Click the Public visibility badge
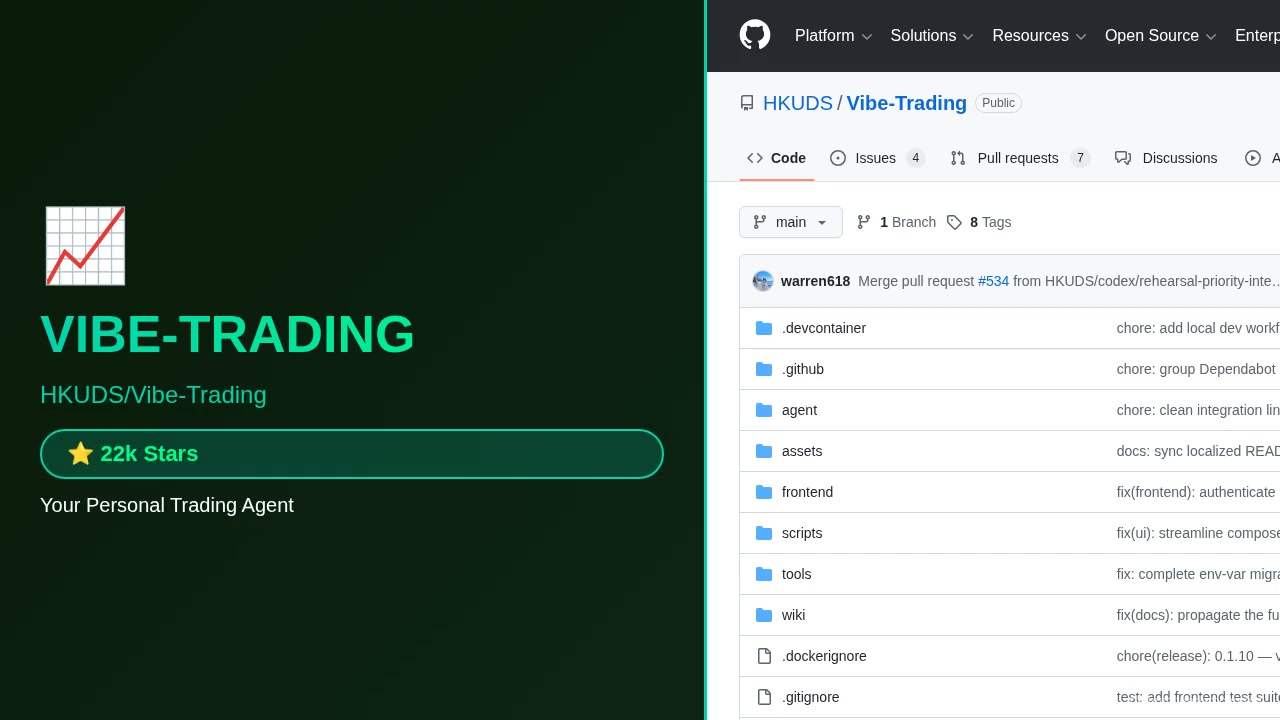The image size is (1280, 720). pyautogui.click(x=998, y=103)
